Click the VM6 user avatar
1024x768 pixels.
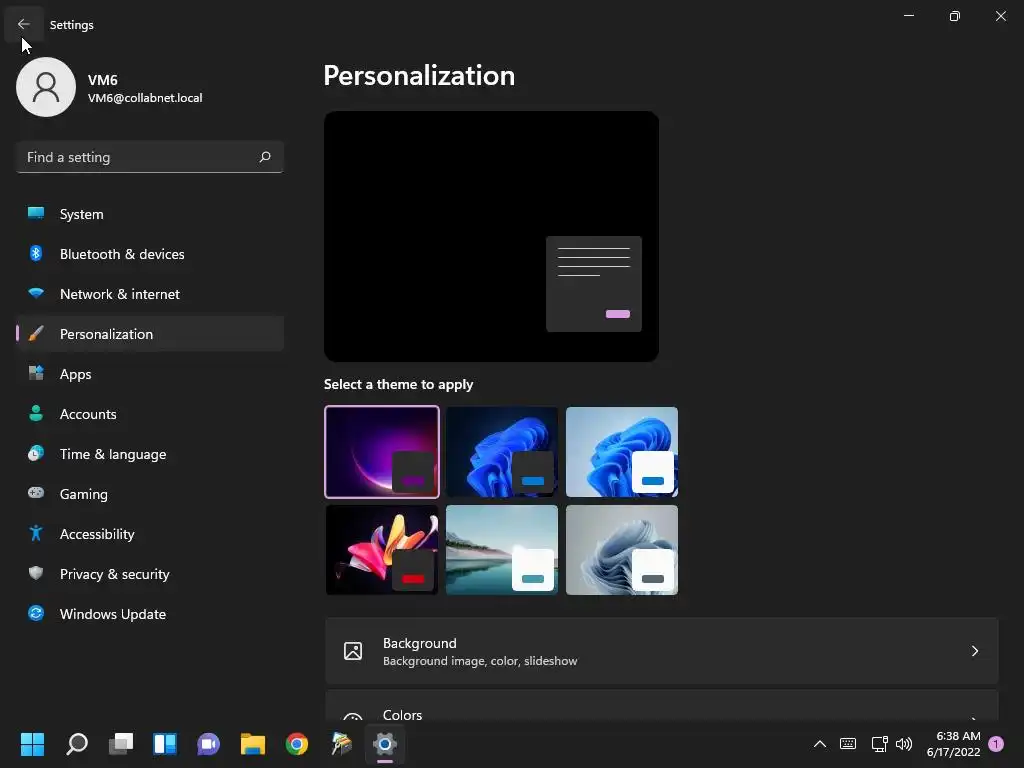[x=46, y=87]
